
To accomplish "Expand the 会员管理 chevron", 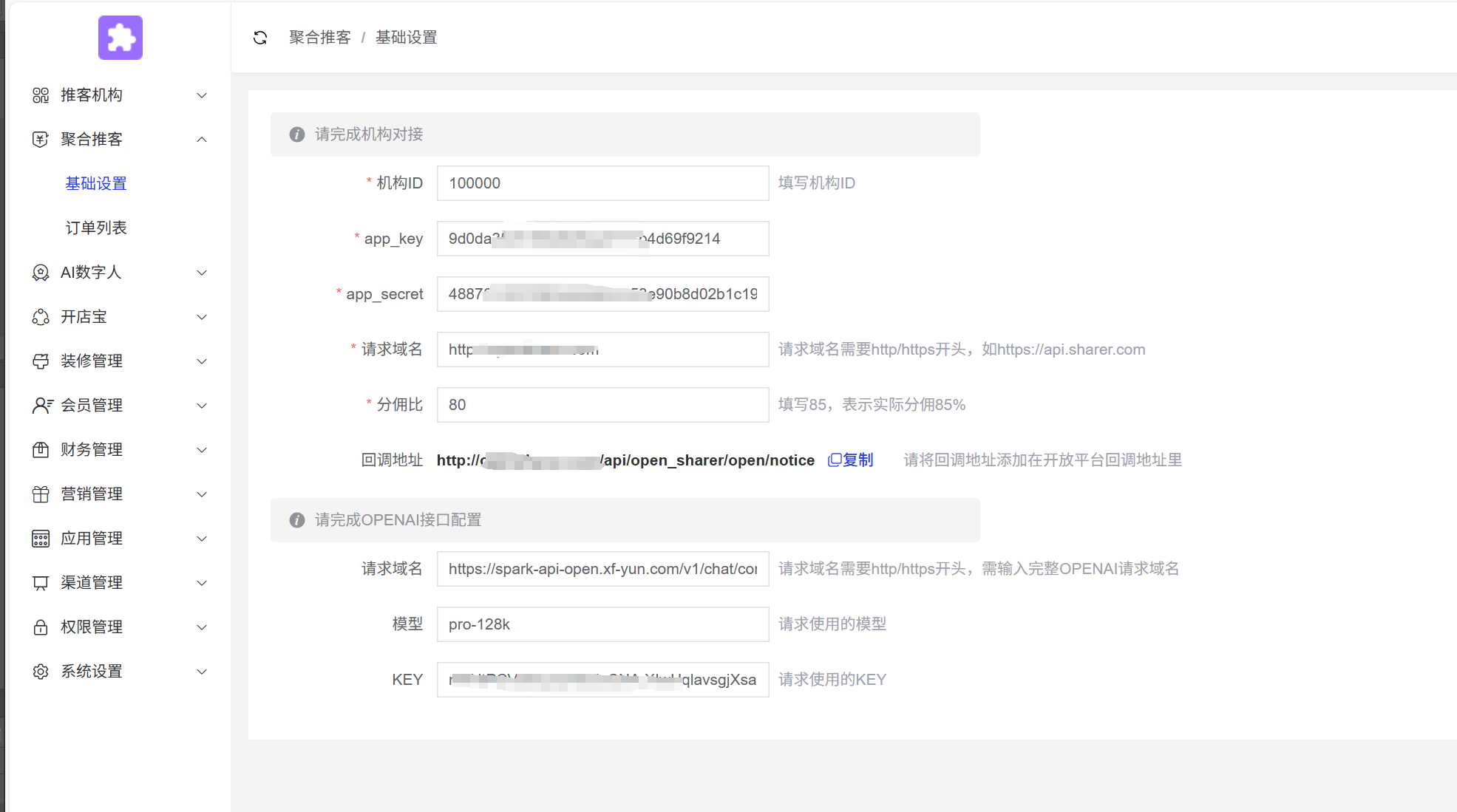I will (x=202, y=406).
